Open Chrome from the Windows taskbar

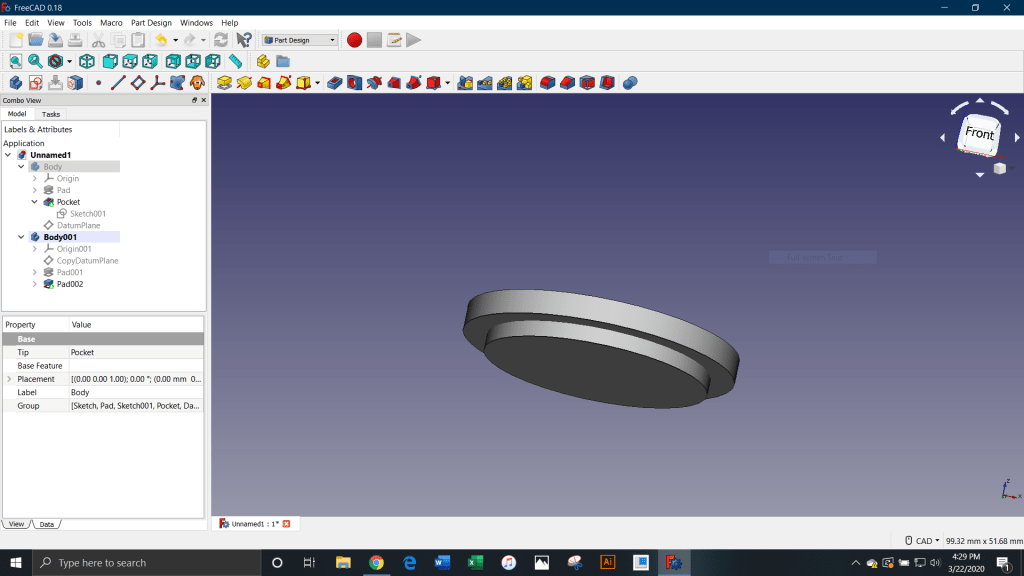click(x=376, y=562)
